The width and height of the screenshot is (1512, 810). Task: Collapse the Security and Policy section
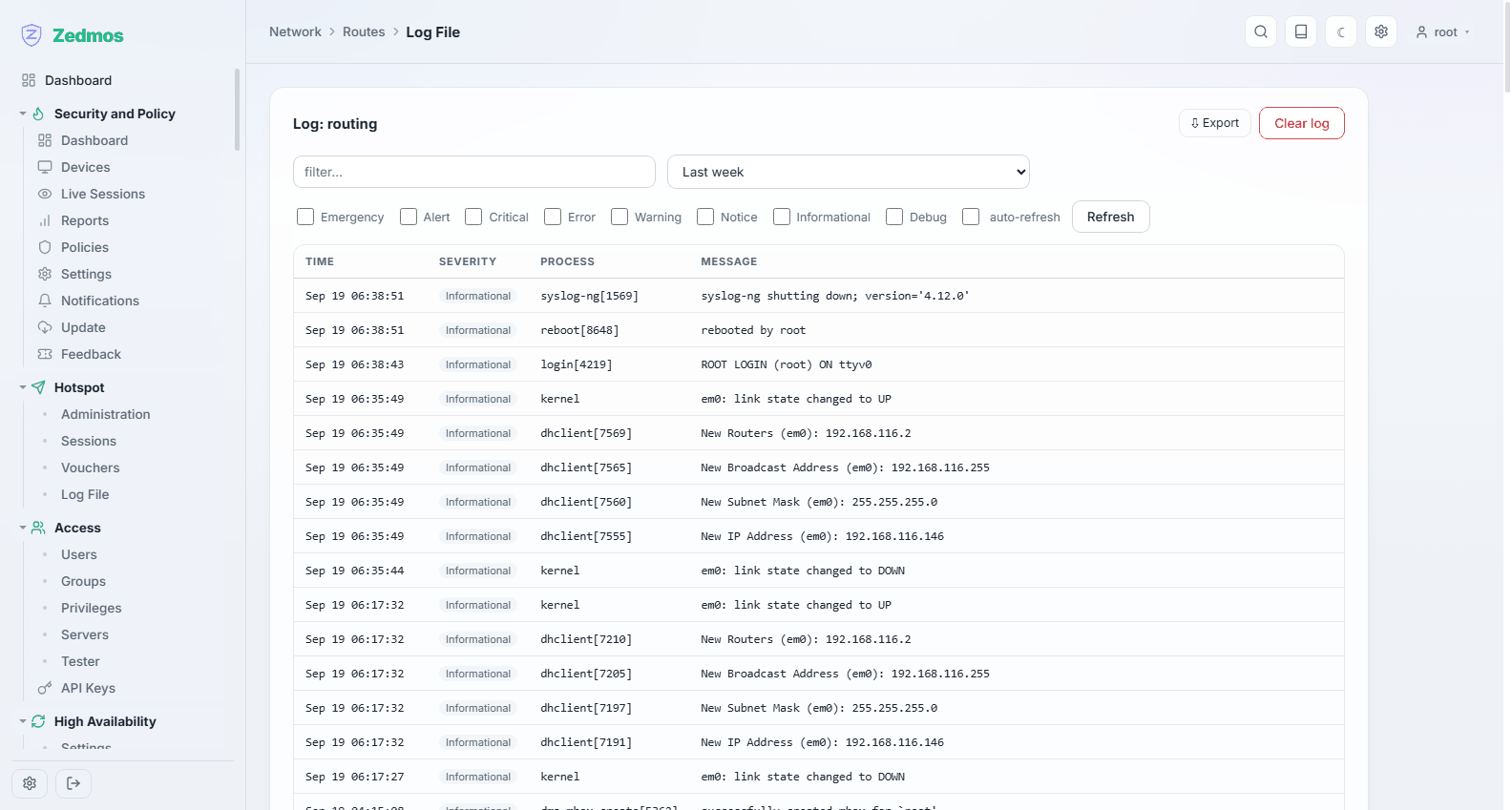pyautogui.click(x=23, y=114)
